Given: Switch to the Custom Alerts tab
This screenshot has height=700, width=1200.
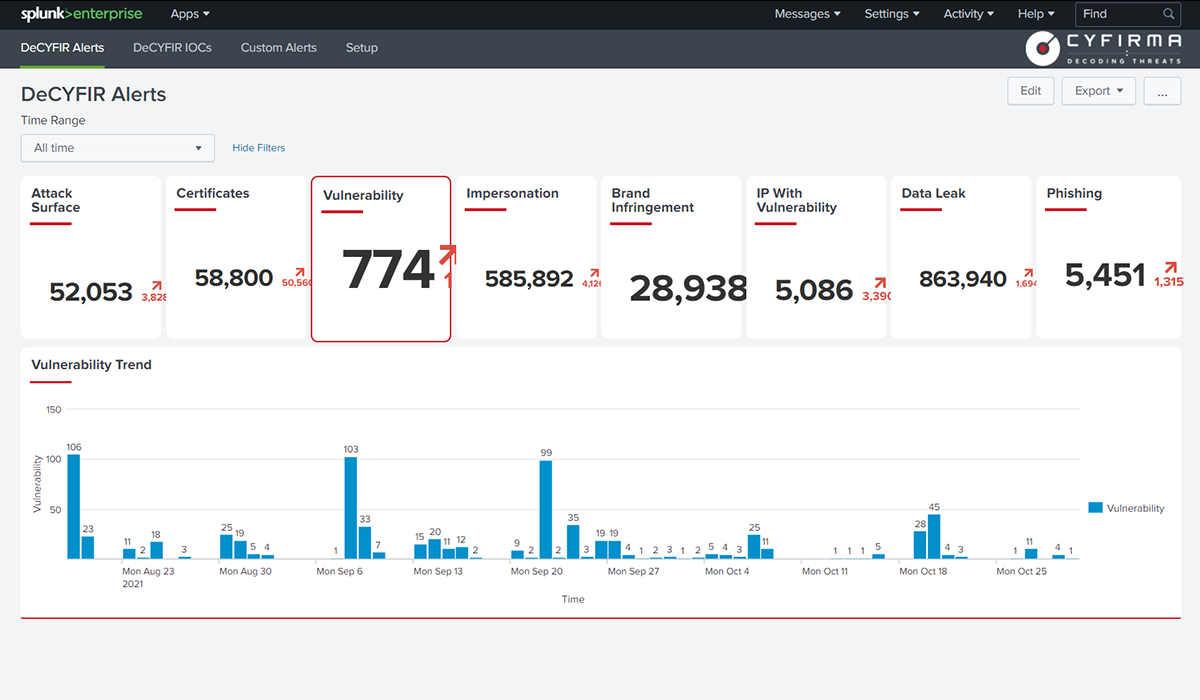Looking at the screenshot, I should click(278, 47).
